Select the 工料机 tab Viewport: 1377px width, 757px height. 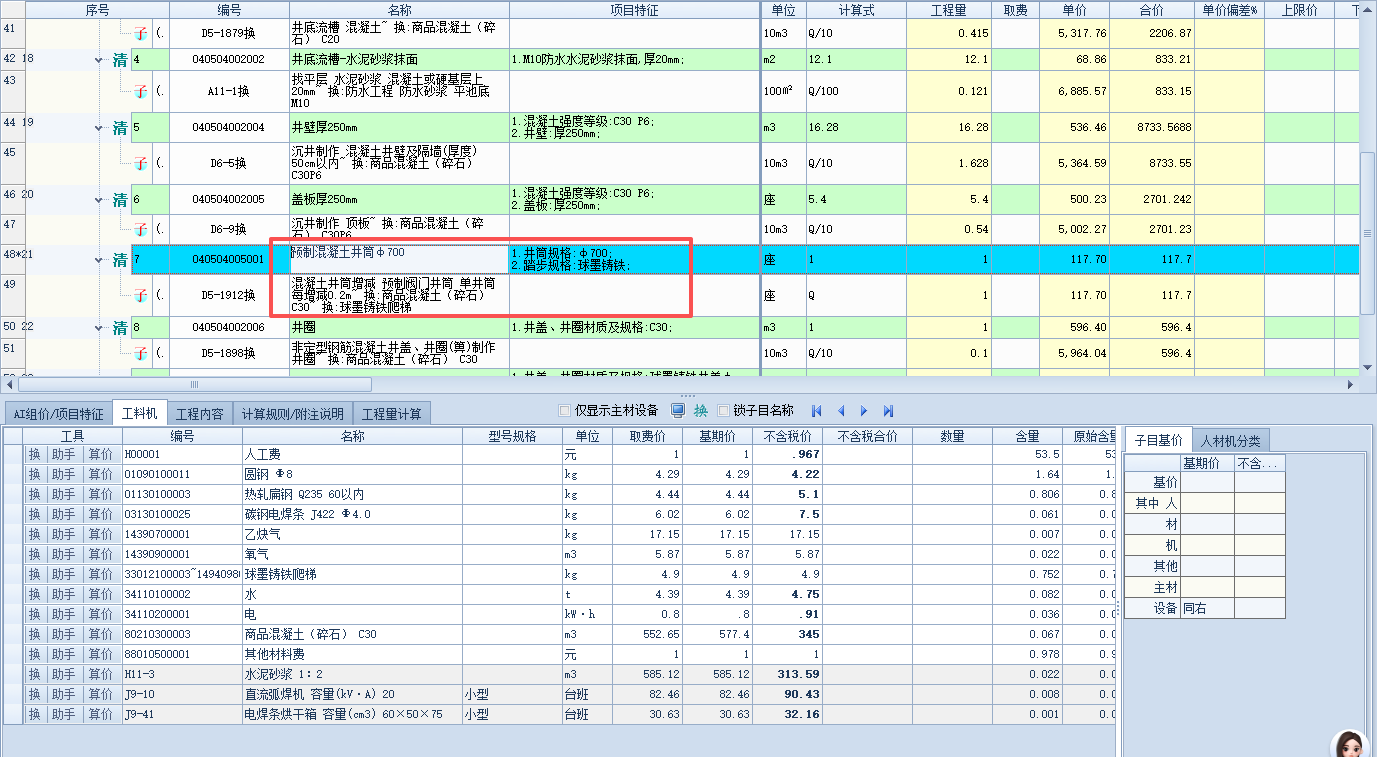[139, 413]
